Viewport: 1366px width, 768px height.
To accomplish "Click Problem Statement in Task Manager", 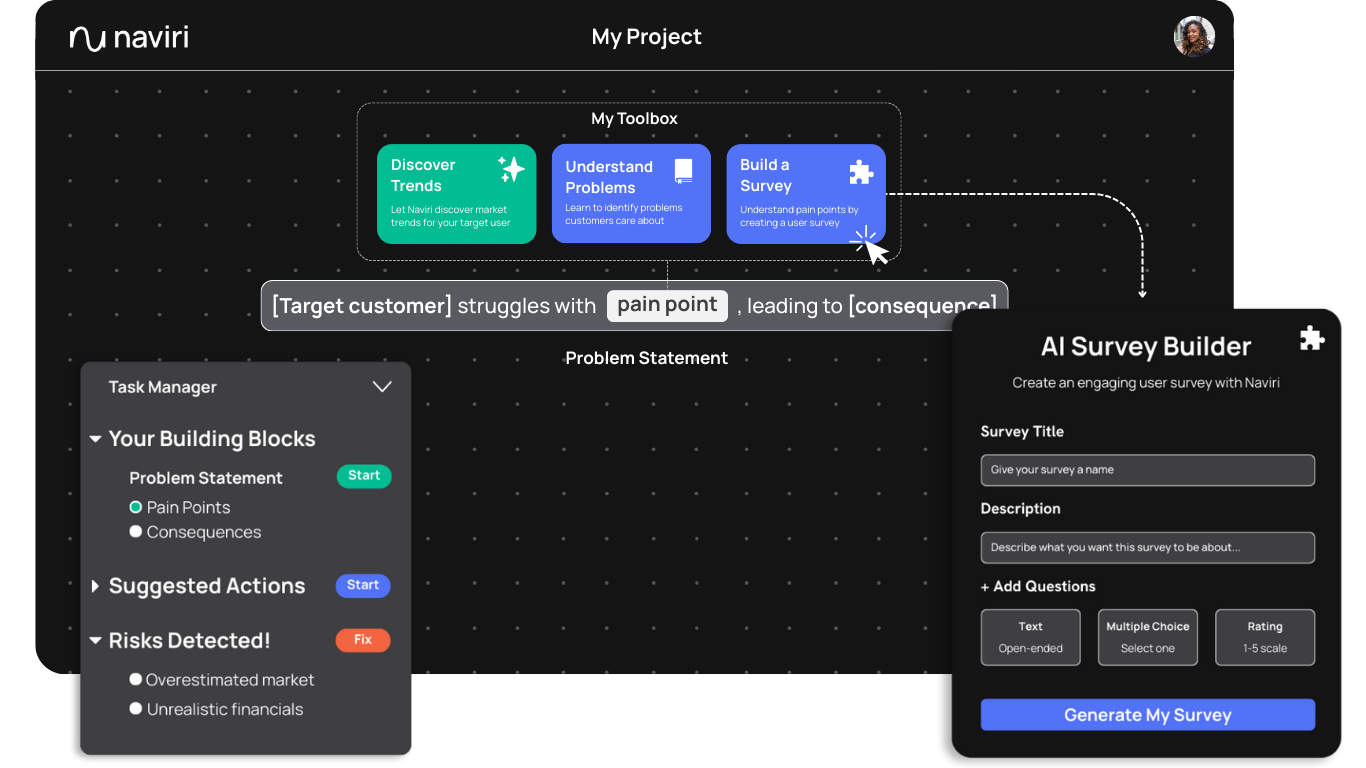I will [x=206, y=478].
